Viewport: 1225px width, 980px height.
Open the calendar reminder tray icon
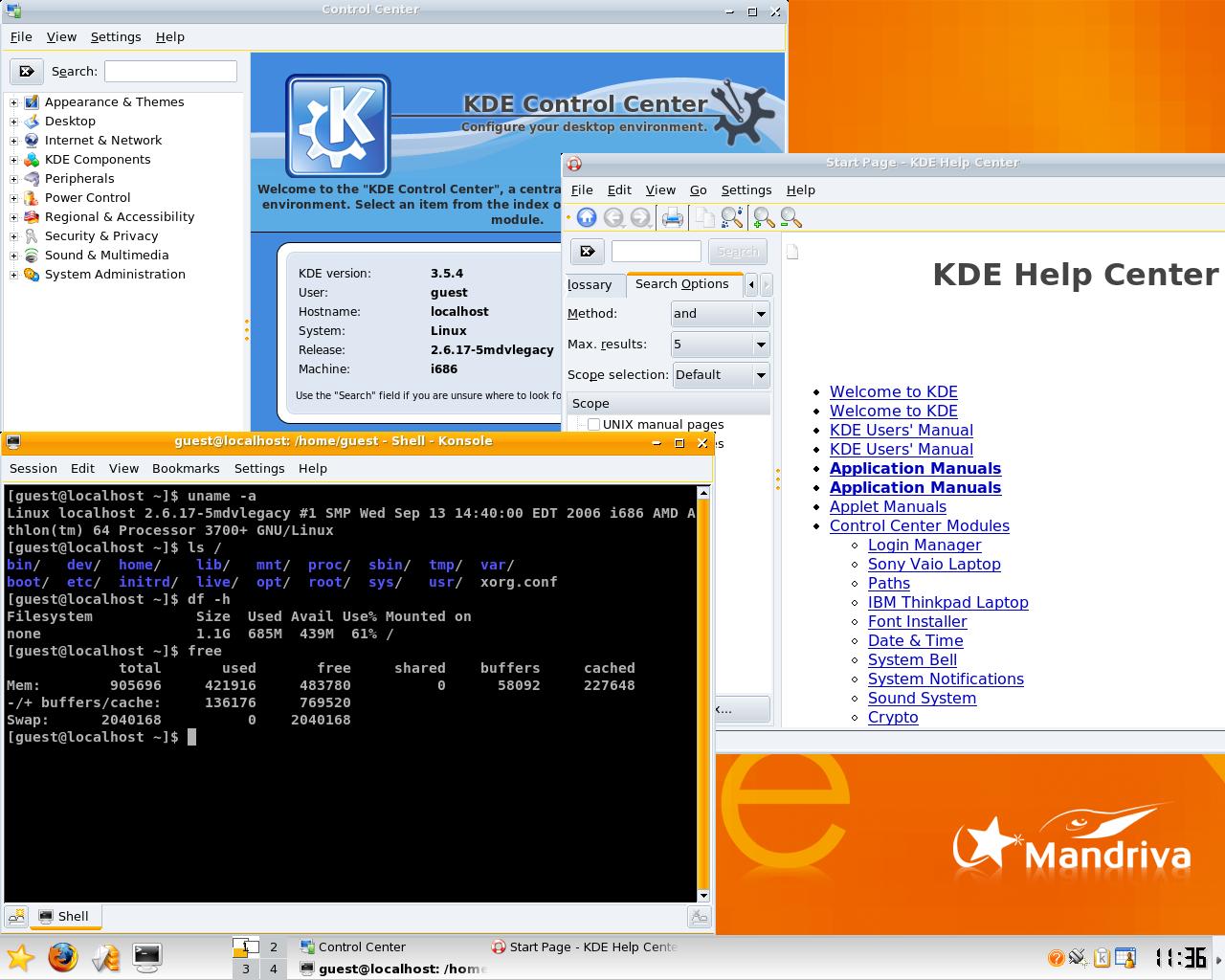click(x=1125, y=957)
